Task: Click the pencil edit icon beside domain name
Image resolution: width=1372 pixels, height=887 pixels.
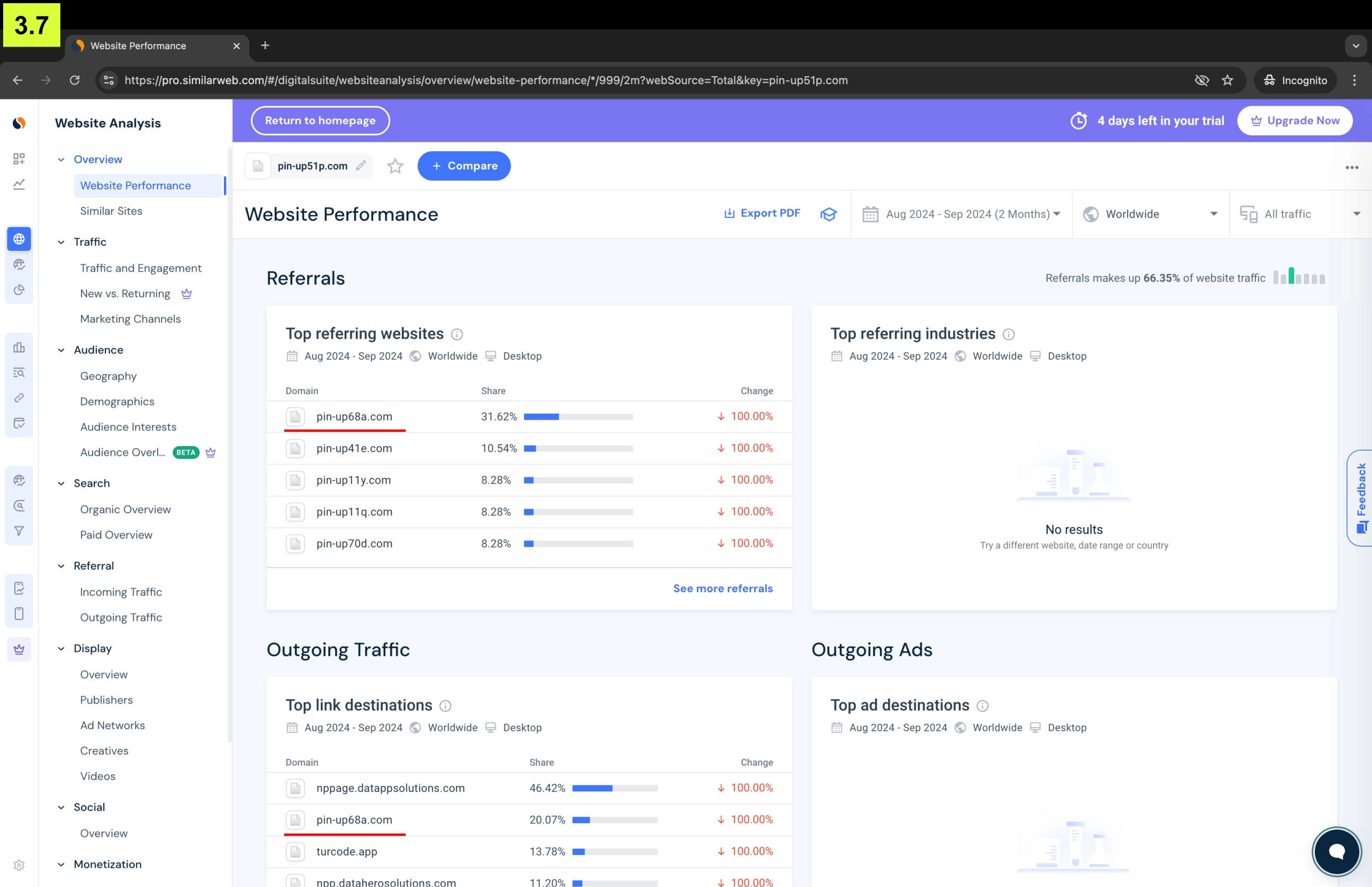Action: coord(361,166)
